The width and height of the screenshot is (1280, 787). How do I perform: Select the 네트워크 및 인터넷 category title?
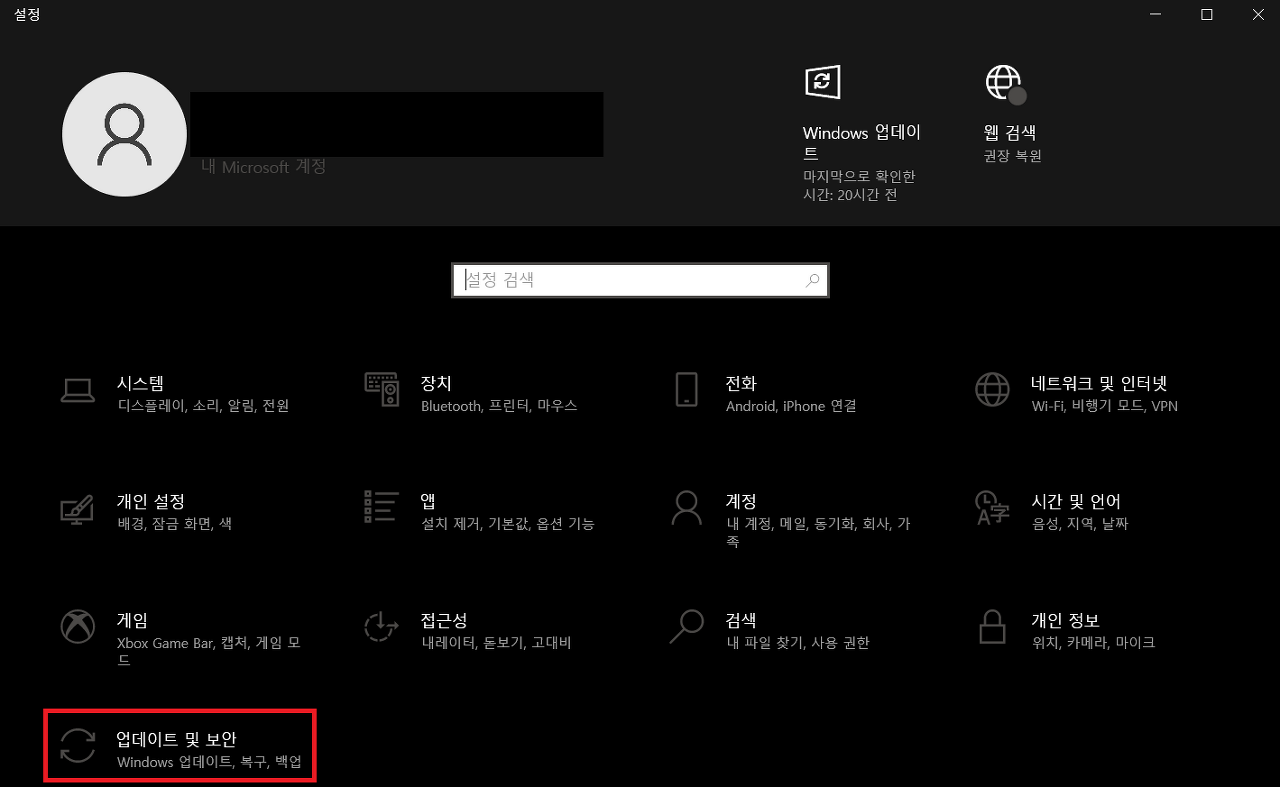(x=1099, y=383)
